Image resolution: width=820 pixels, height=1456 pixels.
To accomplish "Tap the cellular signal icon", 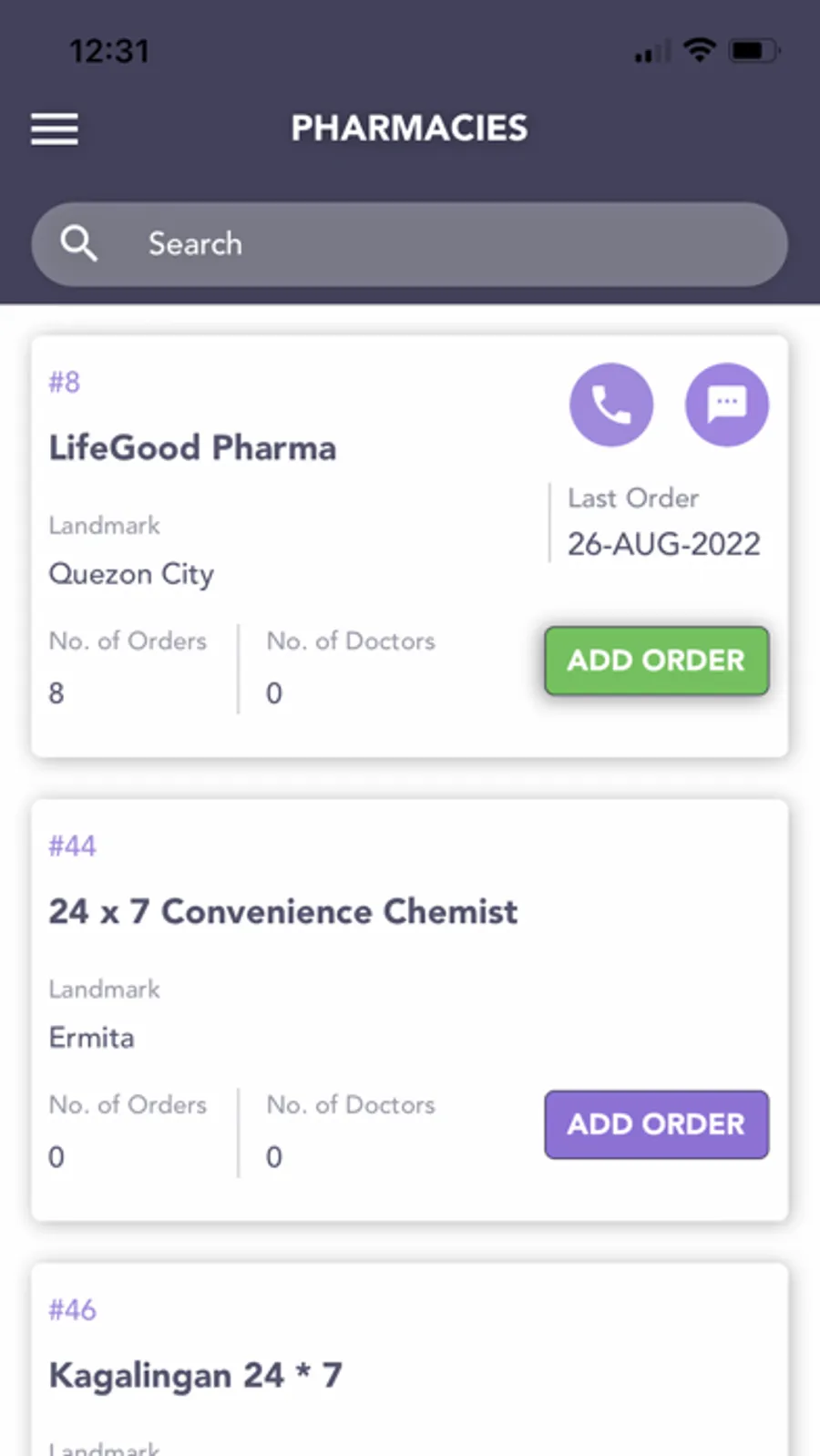I will pos(652,53).
